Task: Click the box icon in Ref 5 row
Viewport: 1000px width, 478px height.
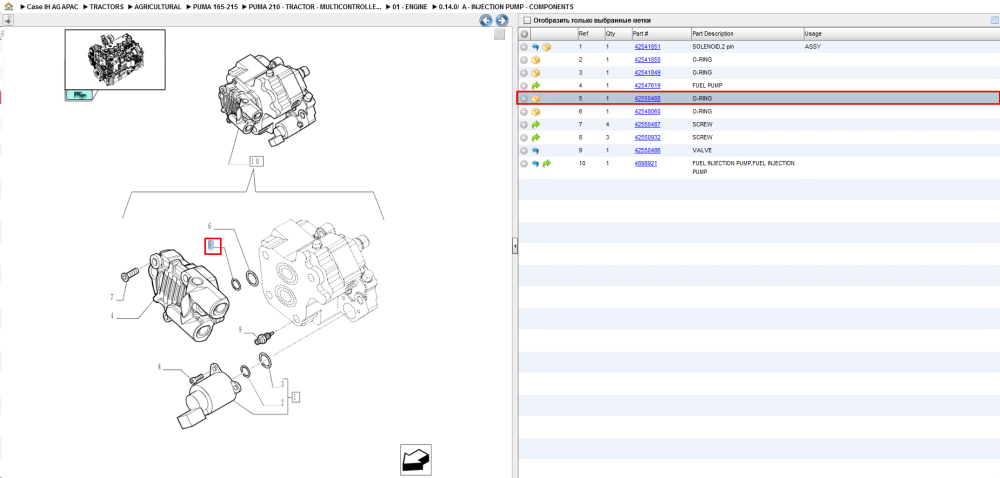Action: (x=536, y=99)
